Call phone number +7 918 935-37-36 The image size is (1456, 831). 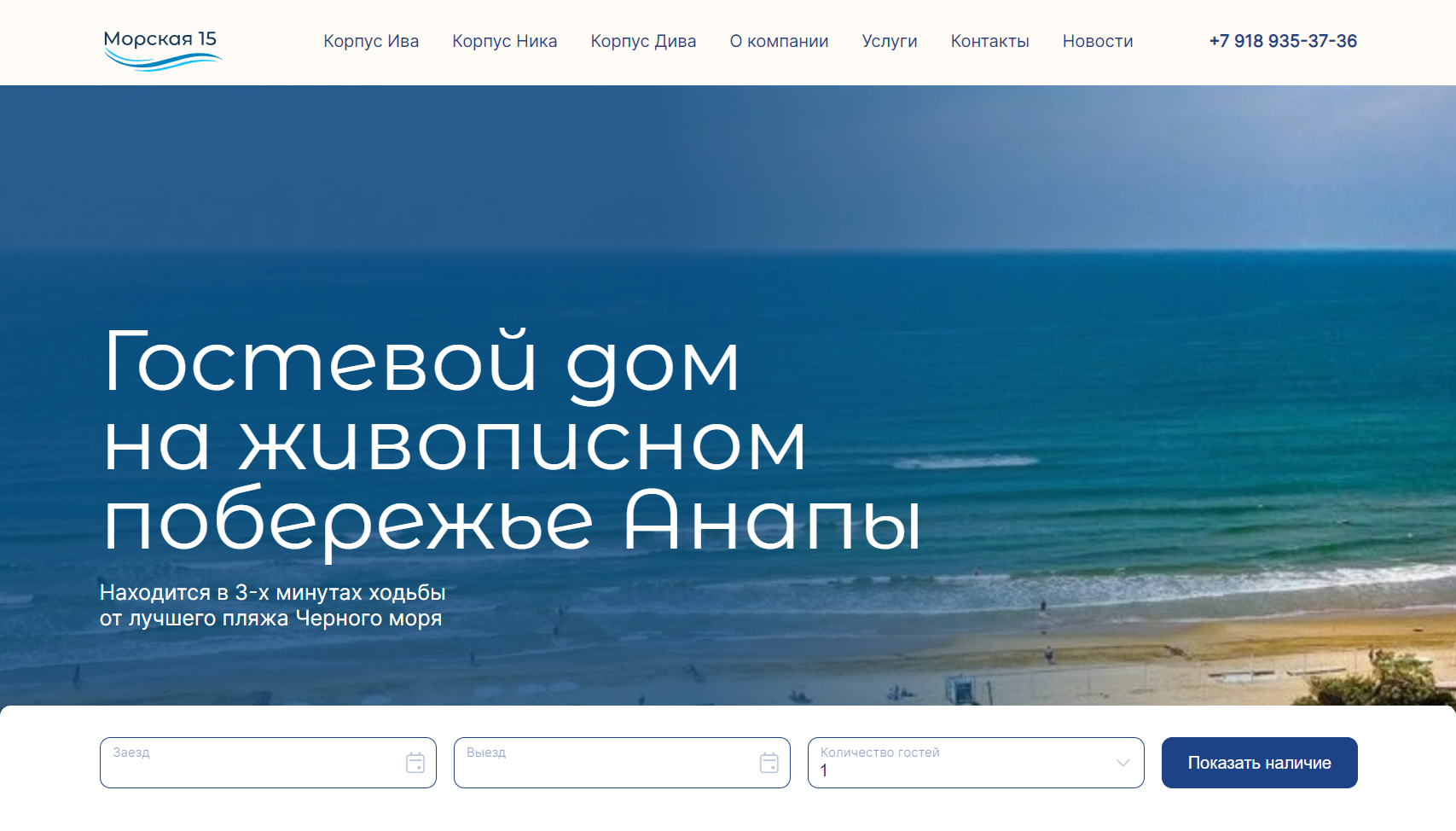(1283, 41)
